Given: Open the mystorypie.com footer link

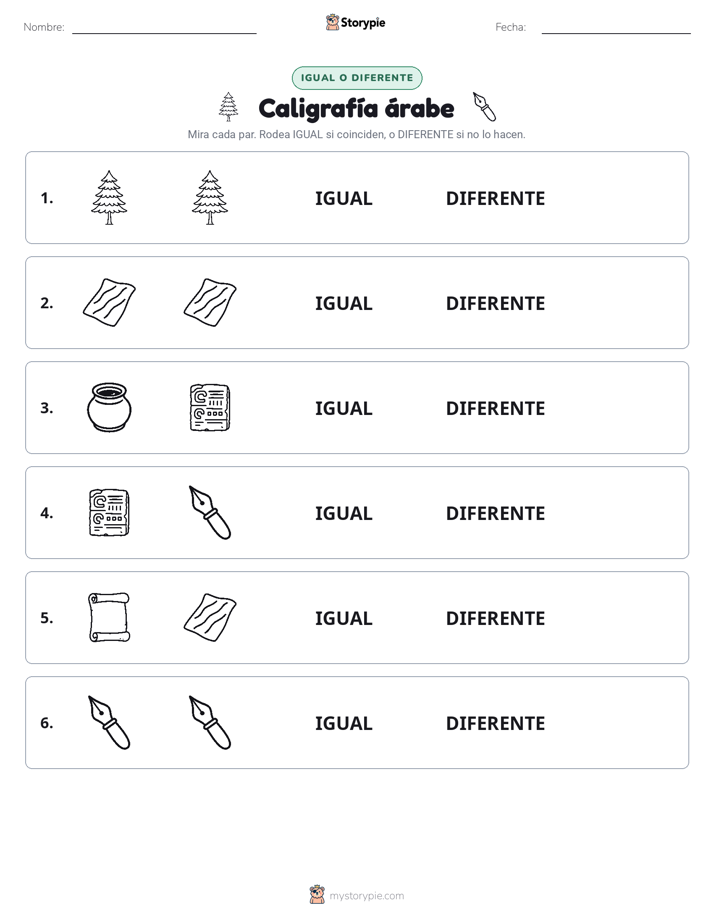Looking at the screenshot, I should click(366, 896).
